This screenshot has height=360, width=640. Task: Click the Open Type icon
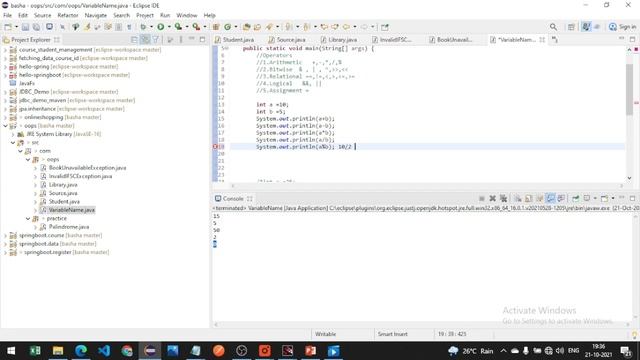point(246,27)
